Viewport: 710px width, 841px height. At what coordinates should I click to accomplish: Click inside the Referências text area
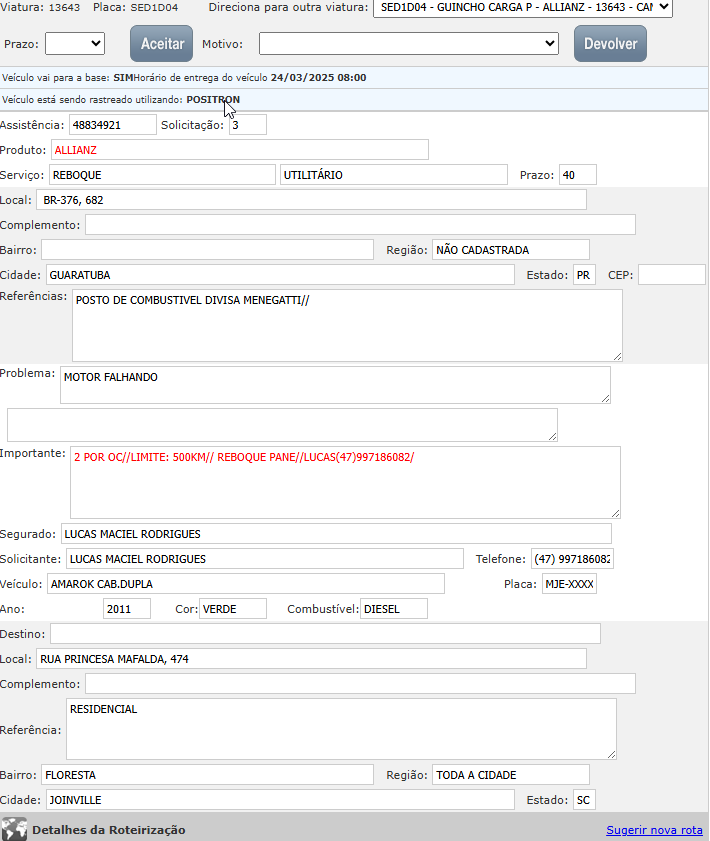(347, 325)
